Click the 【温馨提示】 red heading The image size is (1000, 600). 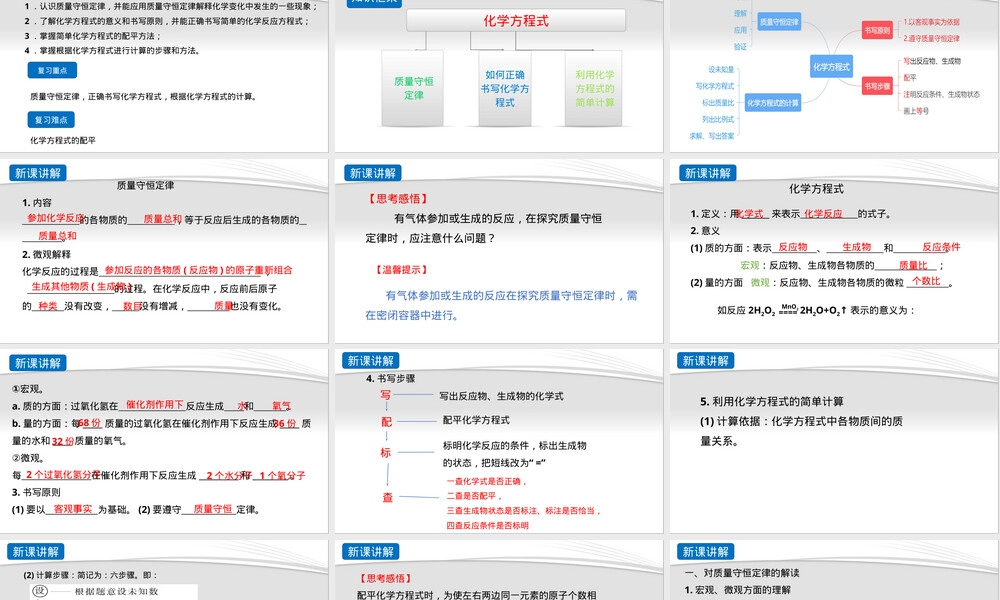pos(401,270)
